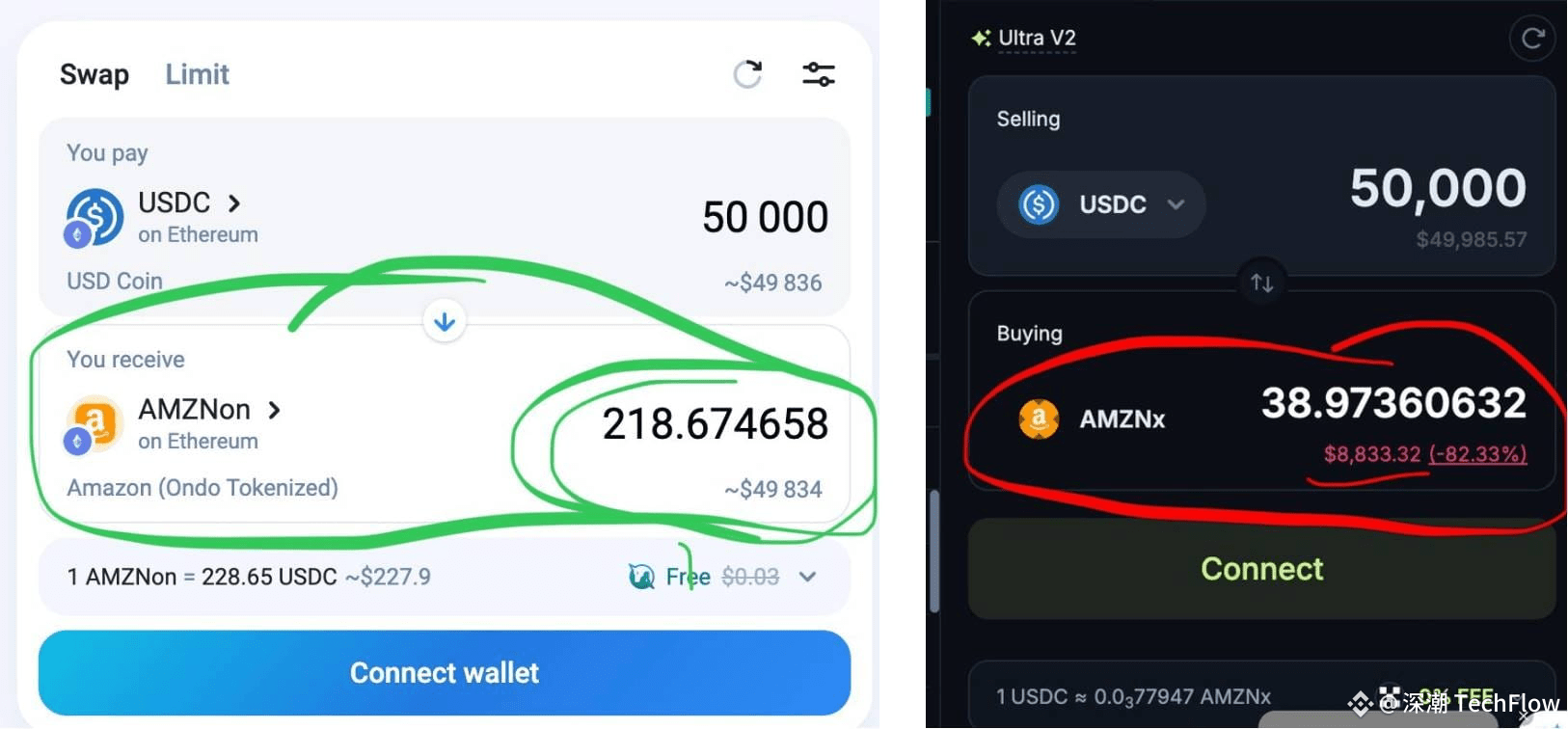Switch to the Limit tab
Viewport: 1568px width, 729px height.
(197, 74)
